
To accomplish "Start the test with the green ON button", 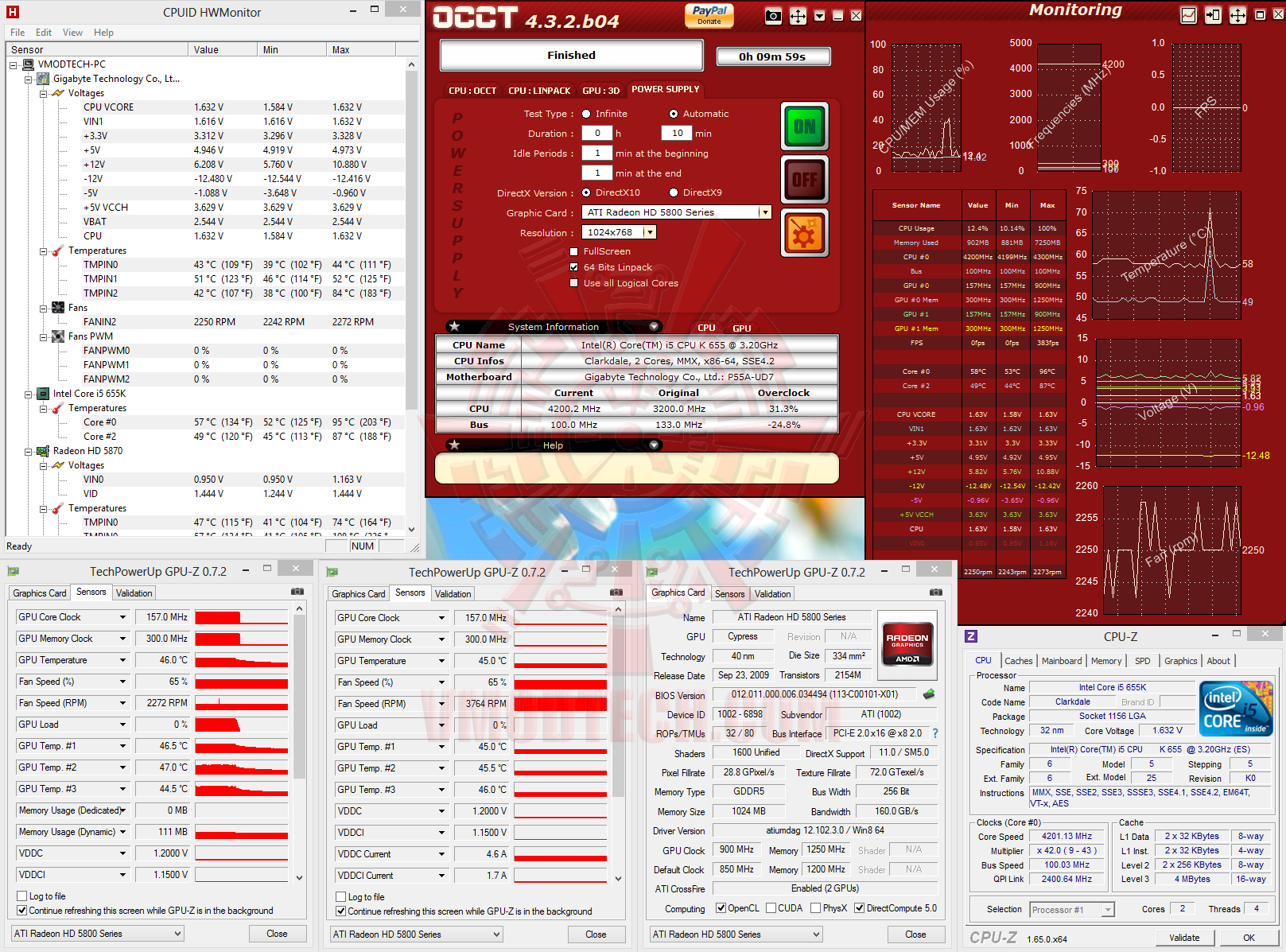I will click(x=804, y=126).
